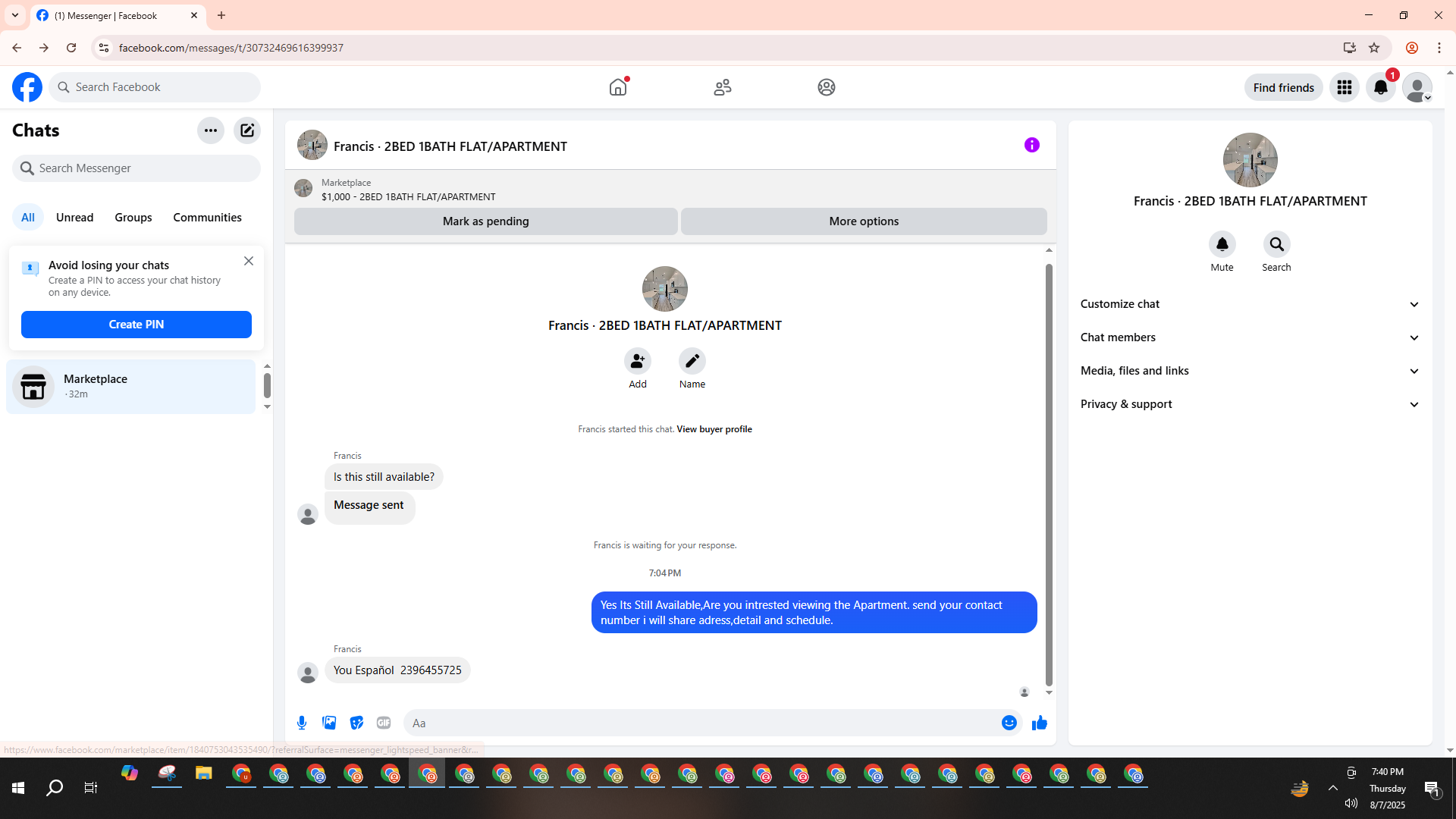The height and width of the screenshot is (819, 1456).
Task: Open a new browser tab
Action: 221,15
